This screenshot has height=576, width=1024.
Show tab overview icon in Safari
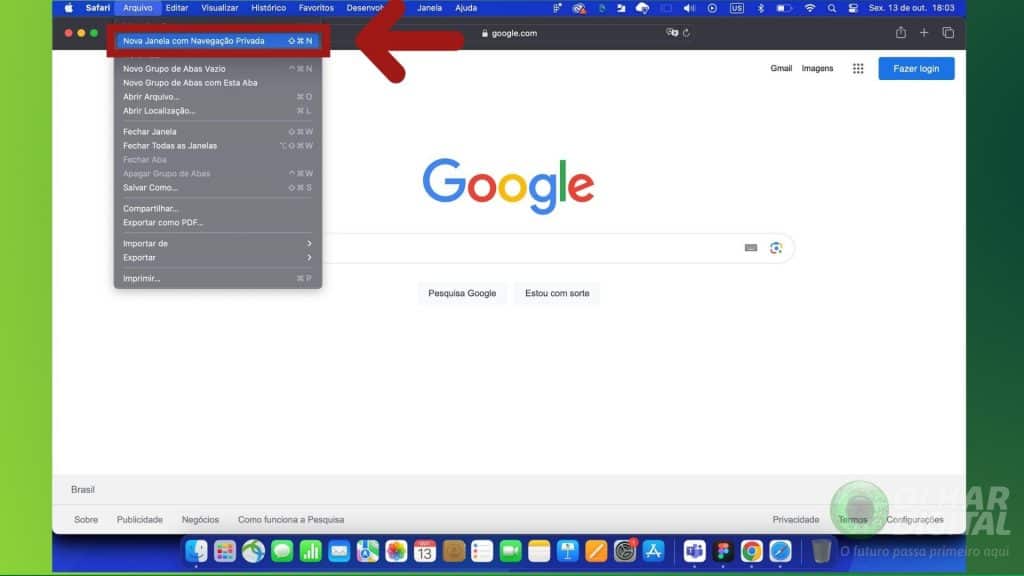pos(948,33)
